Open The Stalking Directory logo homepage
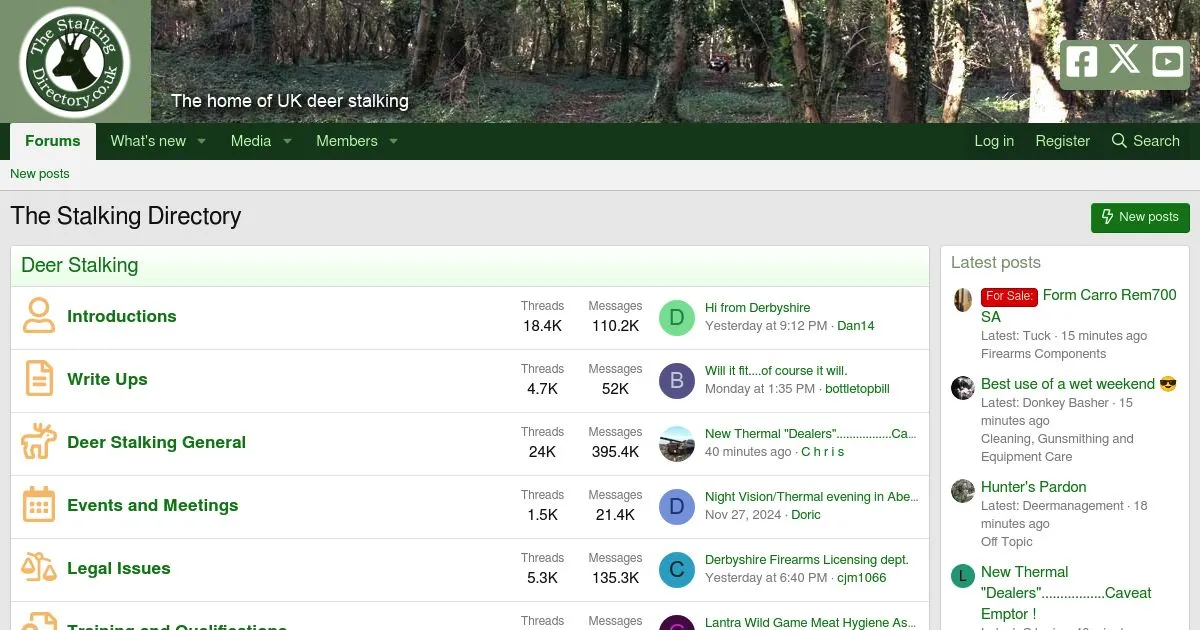This screenshot has width=1200, height=630. pyautogui.click(x=75, y=62)
